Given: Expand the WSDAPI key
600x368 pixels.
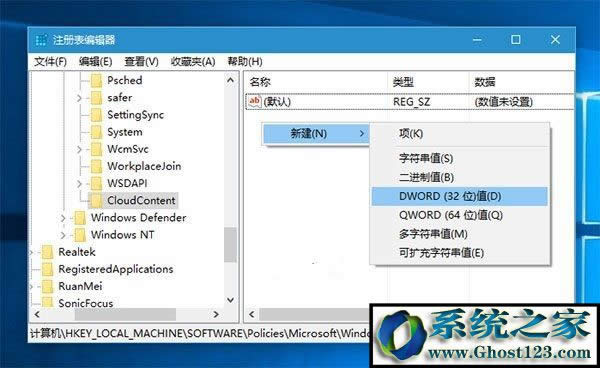Looking at the screenshot, I should 79,184.
